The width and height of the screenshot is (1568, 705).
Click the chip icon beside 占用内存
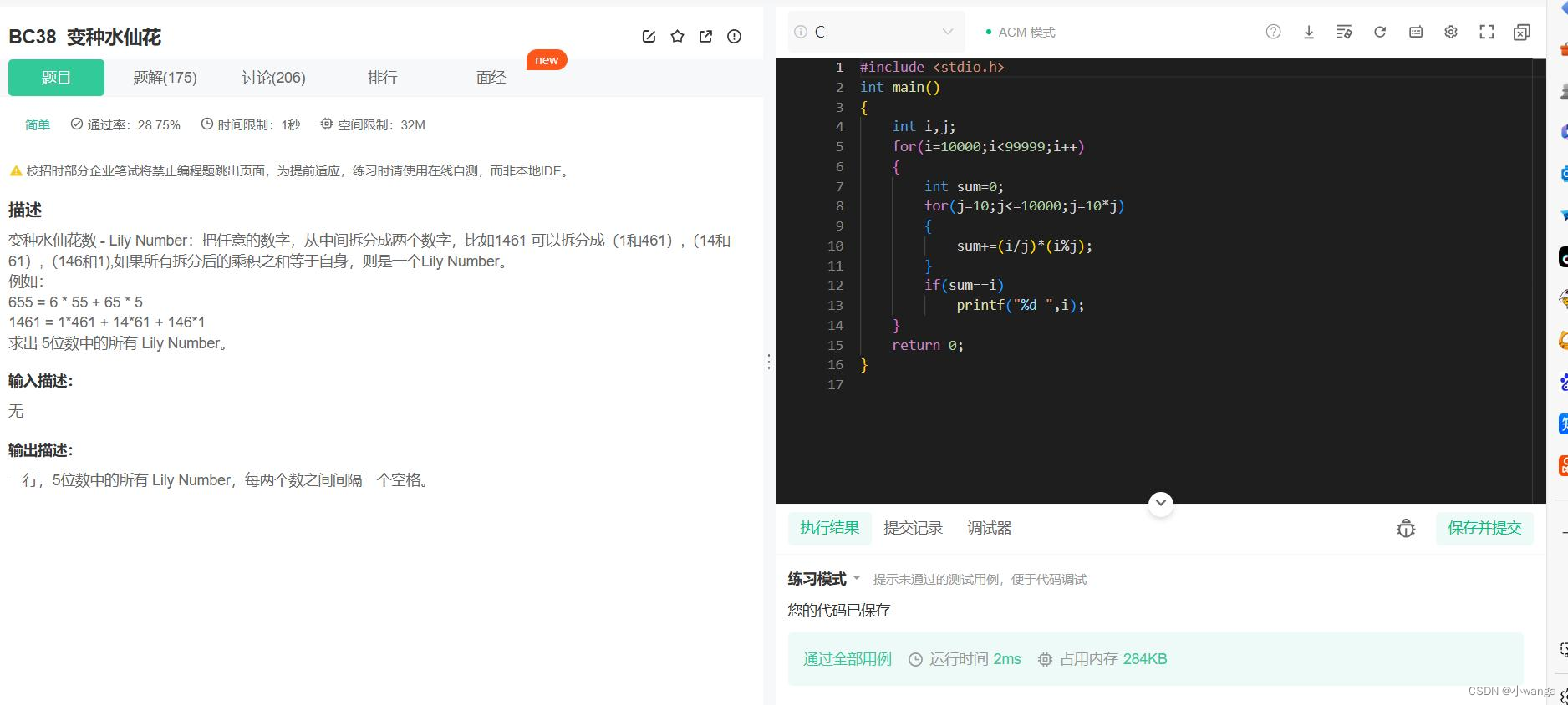(x=1045, y=659)
